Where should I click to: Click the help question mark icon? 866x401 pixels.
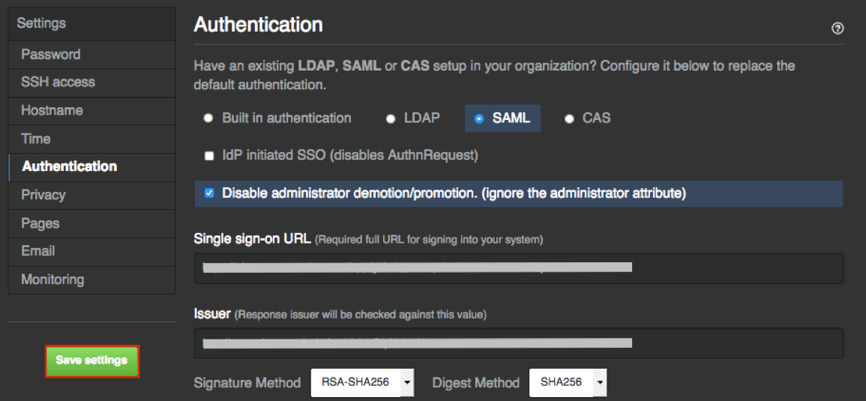[838, 28]
